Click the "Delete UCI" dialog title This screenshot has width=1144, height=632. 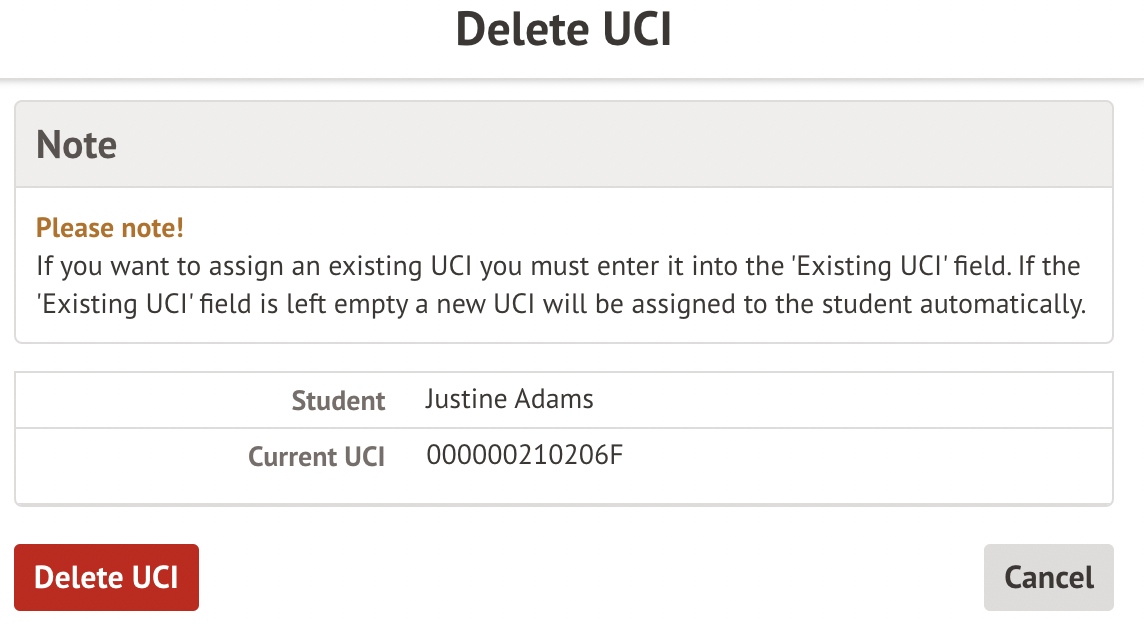click(563, 30)
